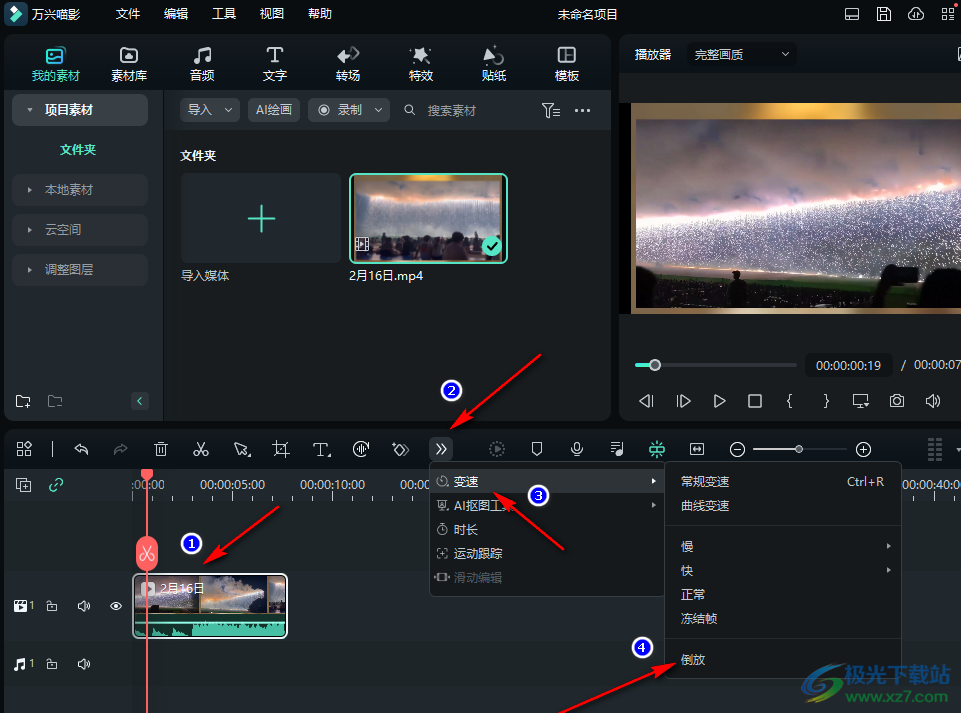
Task: Take a snapshot with the camera icon
Action: [x=897, y=401]
